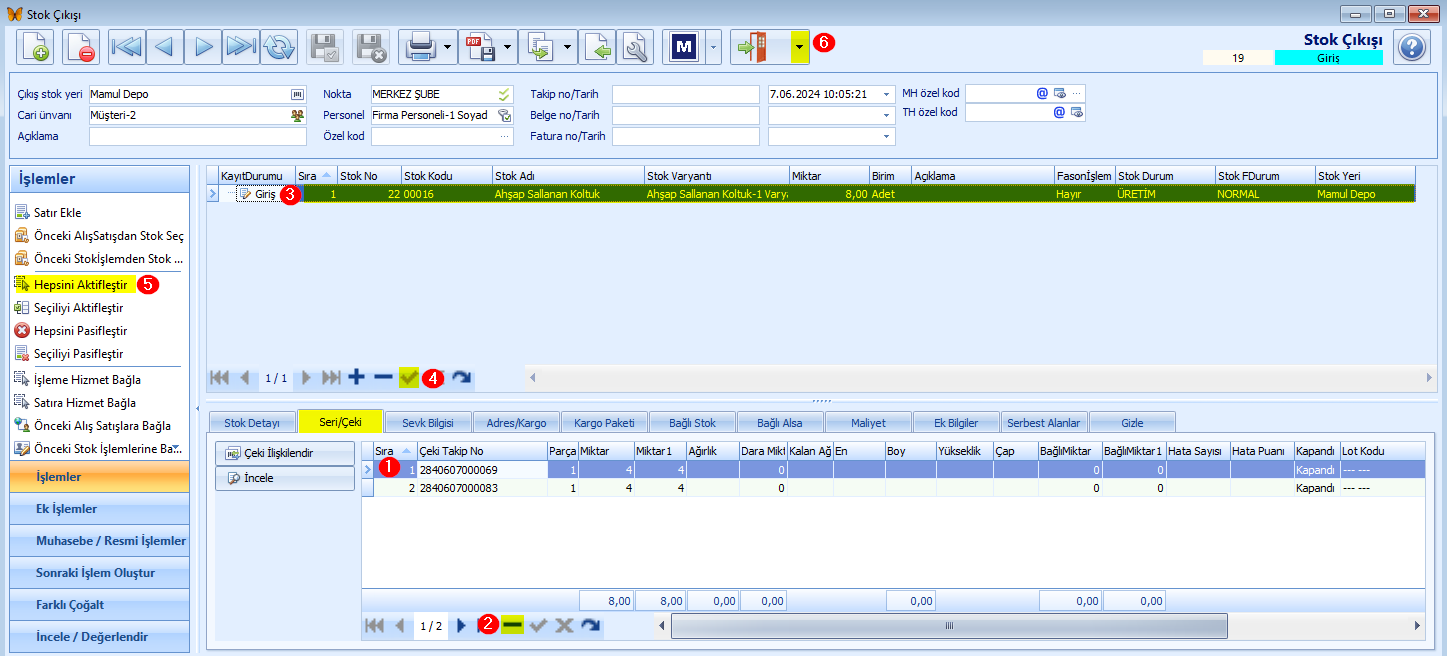Screen dimensions: 1447x656
Task: Click Hepsini Aktifleştir in İşlemler panel
Action: coord(80,284)
